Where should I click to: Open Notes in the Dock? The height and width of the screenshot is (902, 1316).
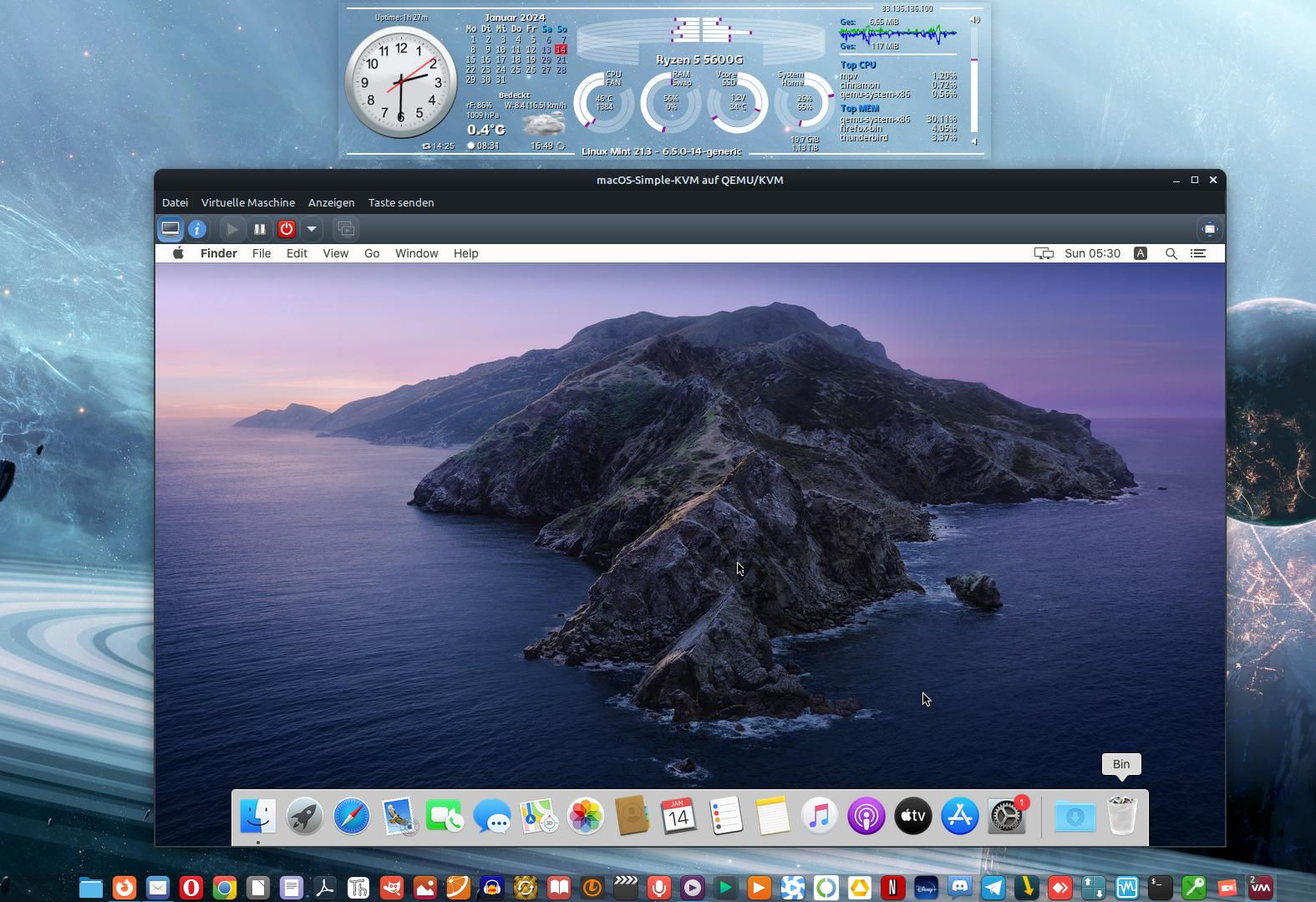coord(773,816)
